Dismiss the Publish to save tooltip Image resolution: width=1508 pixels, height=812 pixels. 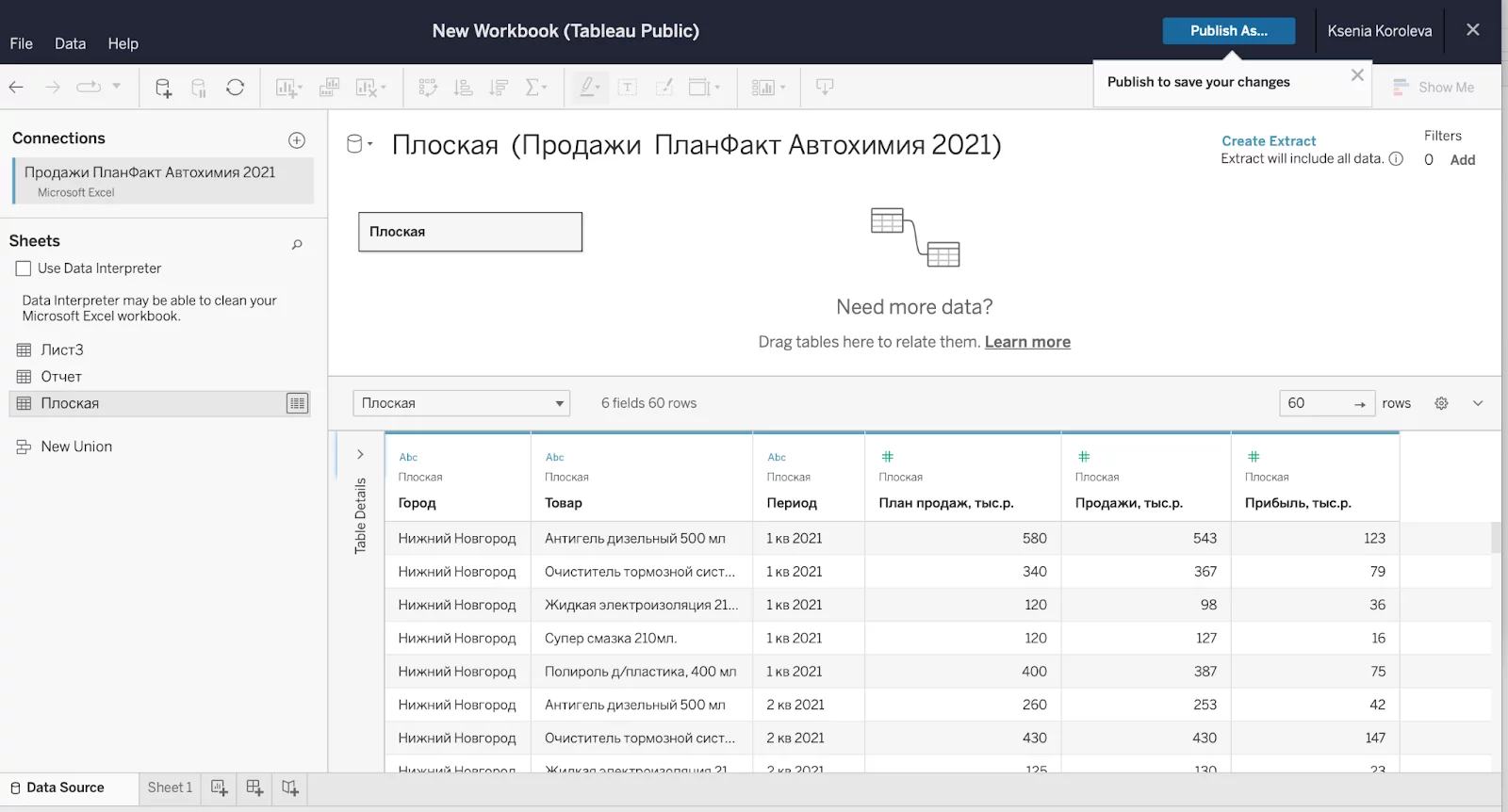click(x=1357, y=75)
